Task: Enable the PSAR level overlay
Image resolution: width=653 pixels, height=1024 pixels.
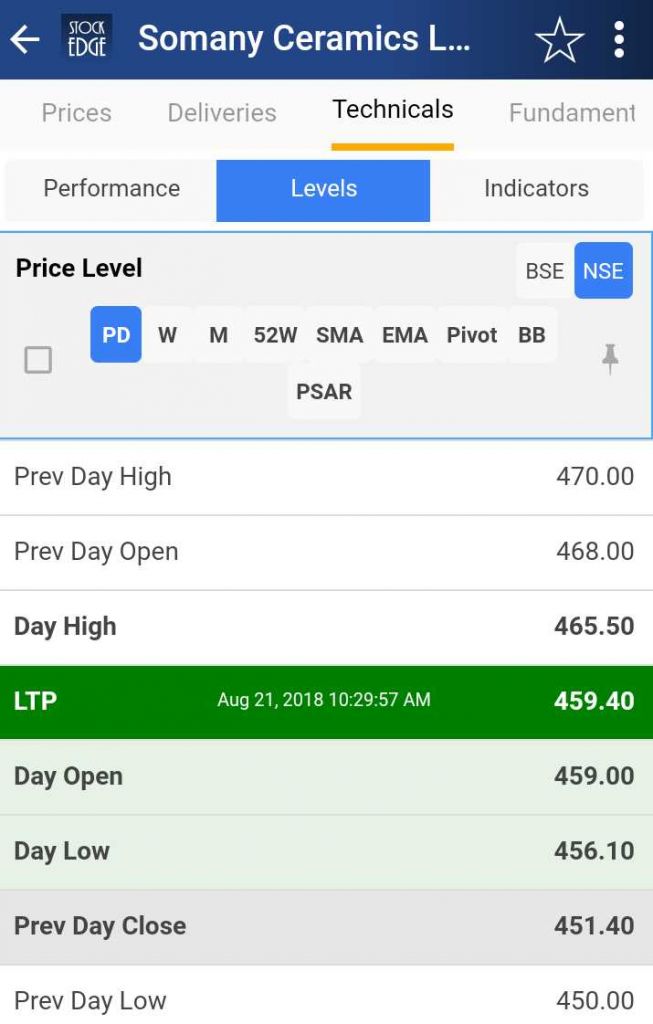Action: click(323, 391)
